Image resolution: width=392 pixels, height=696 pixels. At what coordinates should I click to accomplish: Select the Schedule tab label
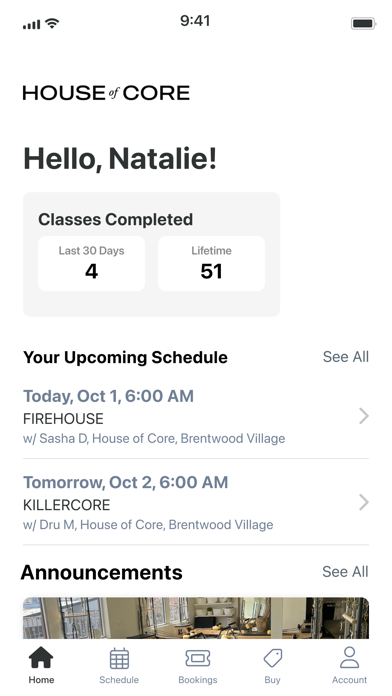click(119, 680)
